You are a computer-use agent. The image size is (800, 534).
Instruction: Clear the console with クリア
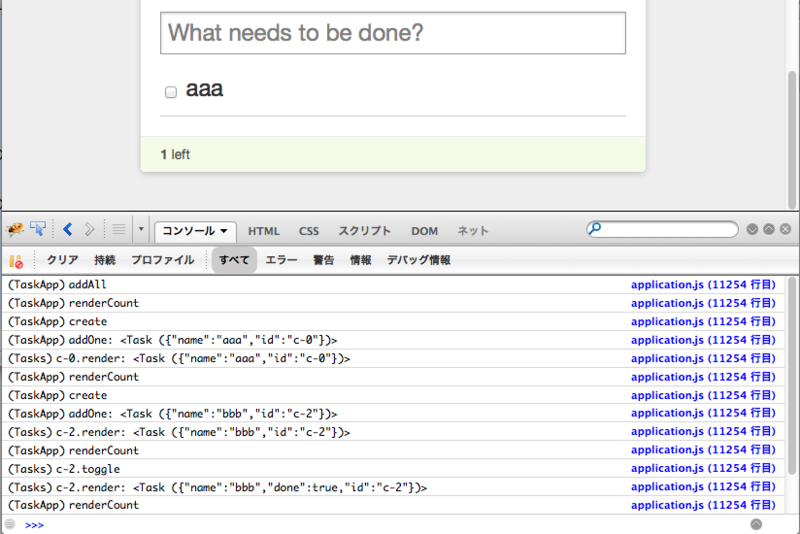[x=63, y=260]
